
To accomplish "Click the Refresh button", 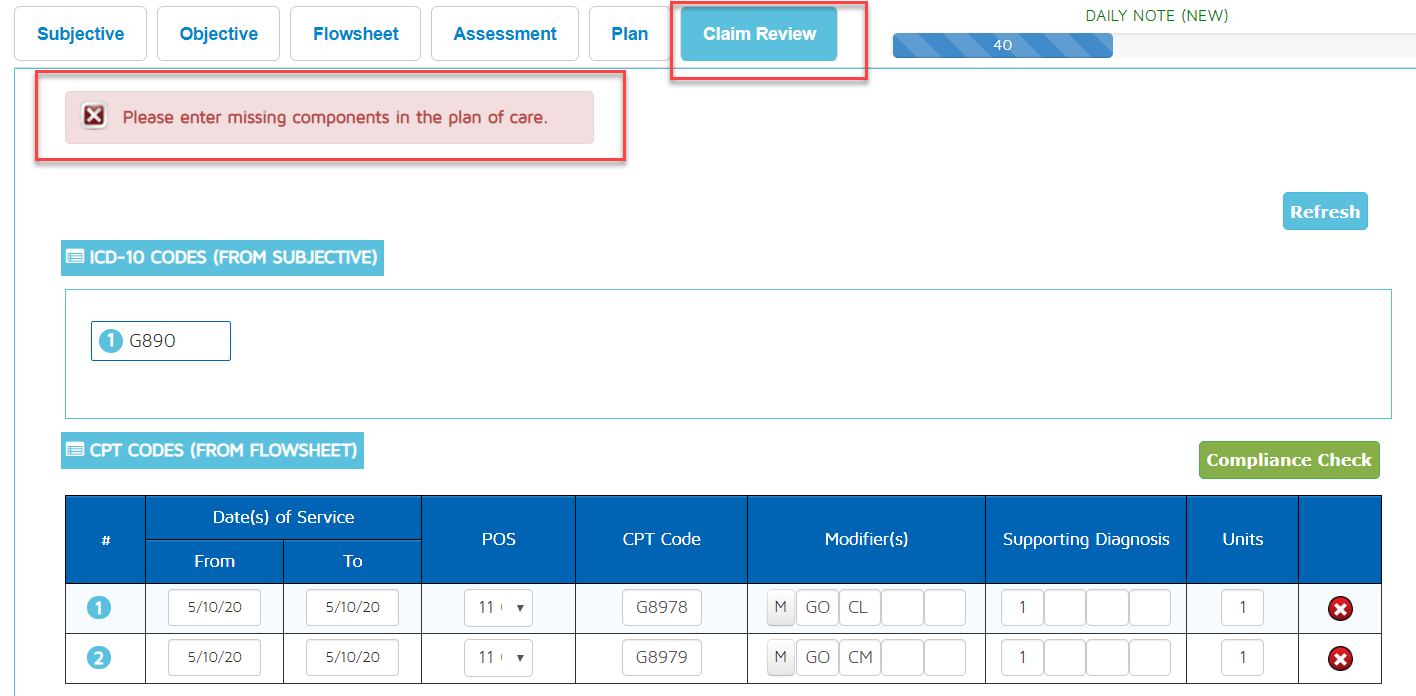I will click(x=1324, y=212).
